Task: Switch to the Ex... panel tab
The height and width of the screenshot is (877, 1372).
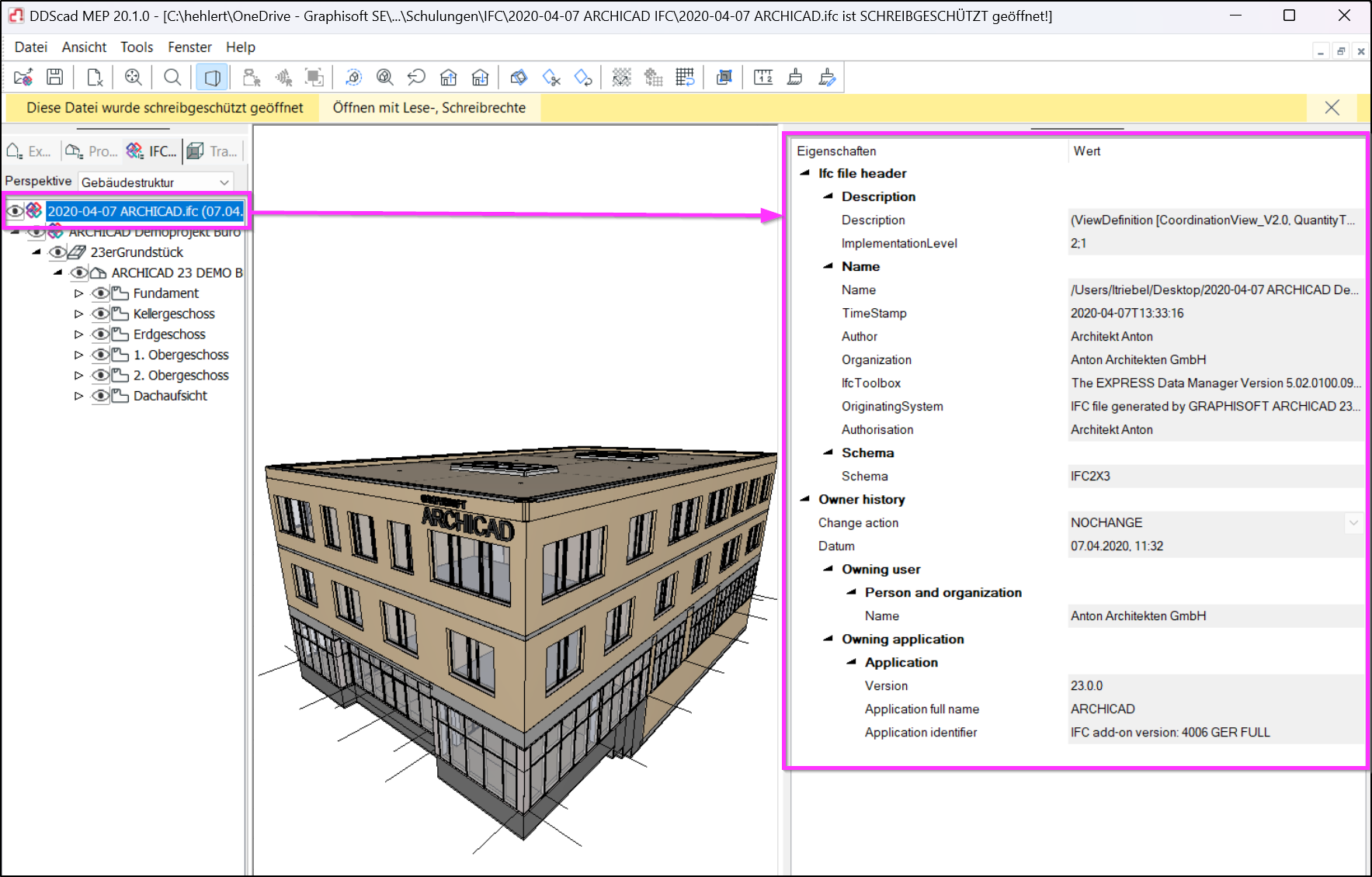Action: pos(30,151)
